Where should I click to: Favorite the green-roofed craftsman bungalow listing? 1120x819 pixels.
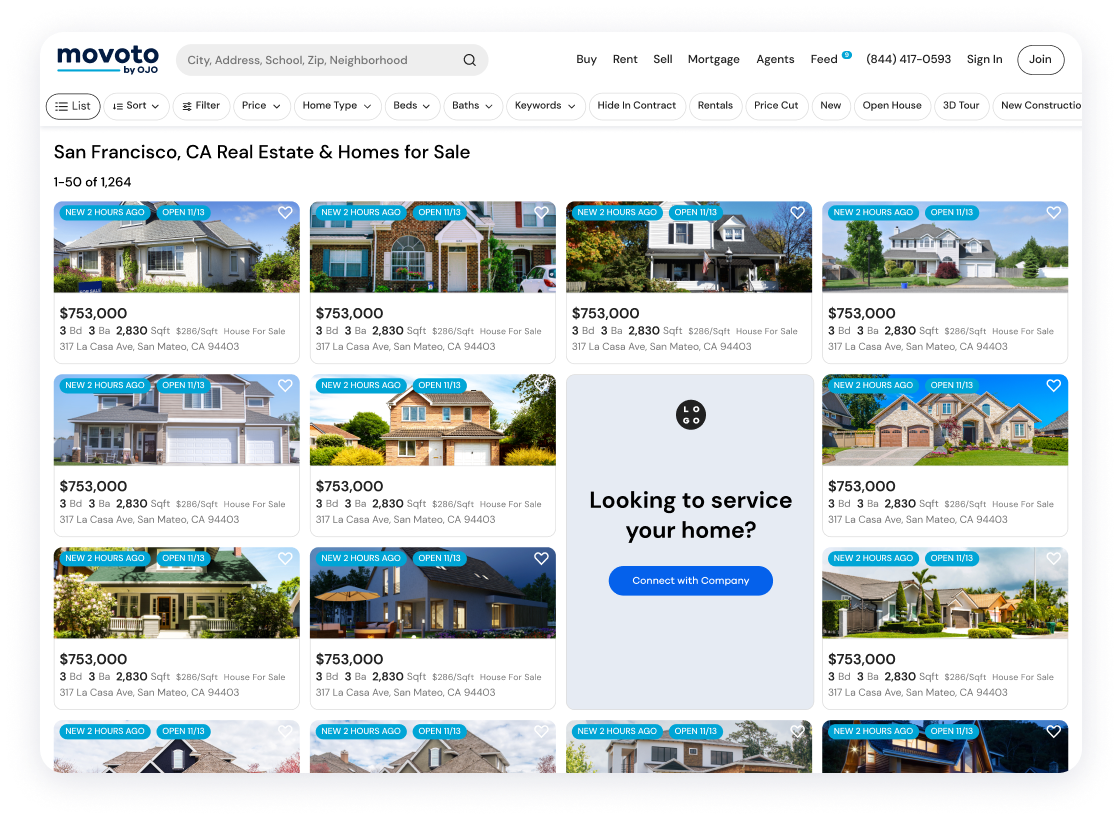pos(285,558)
